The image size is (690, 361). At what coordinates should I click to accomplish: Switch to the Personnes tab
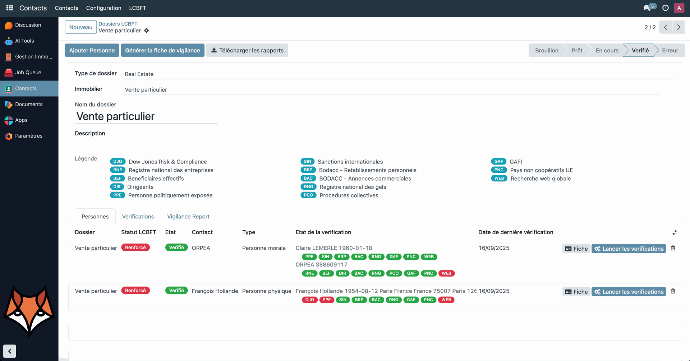point(95,217)
